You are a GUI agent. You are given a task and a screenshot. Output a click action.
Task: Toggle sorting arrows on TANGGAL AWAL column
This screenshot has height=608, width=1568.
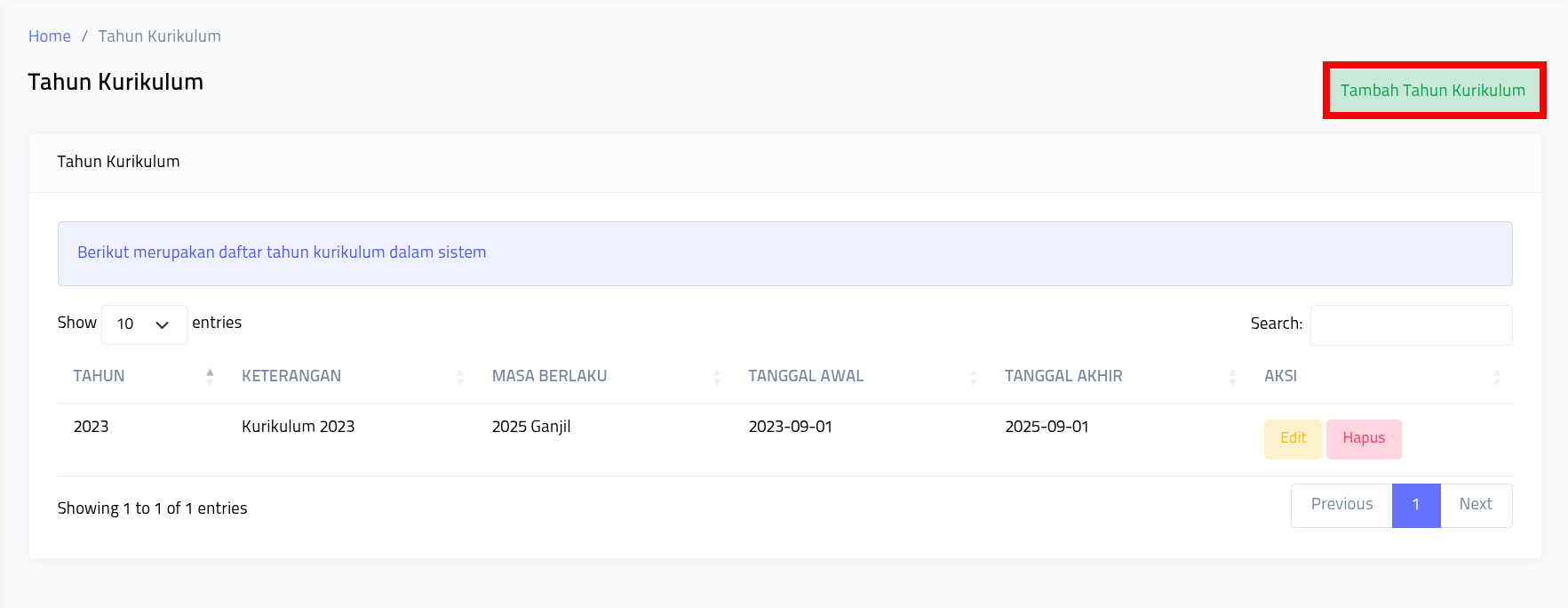[973, 377]
